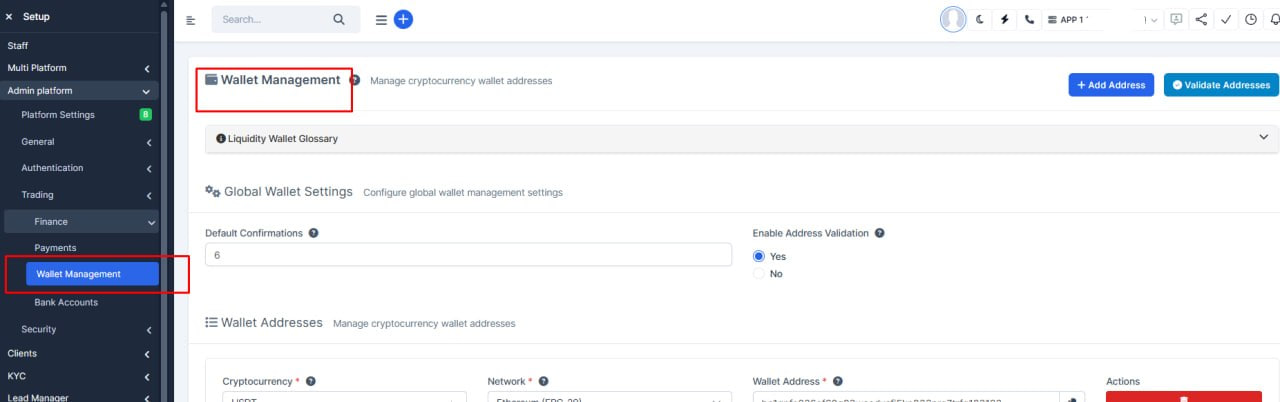Click the Validate Addresses button
The width and height of the screenshot is (1280, 402).
tap(1221, 85)
